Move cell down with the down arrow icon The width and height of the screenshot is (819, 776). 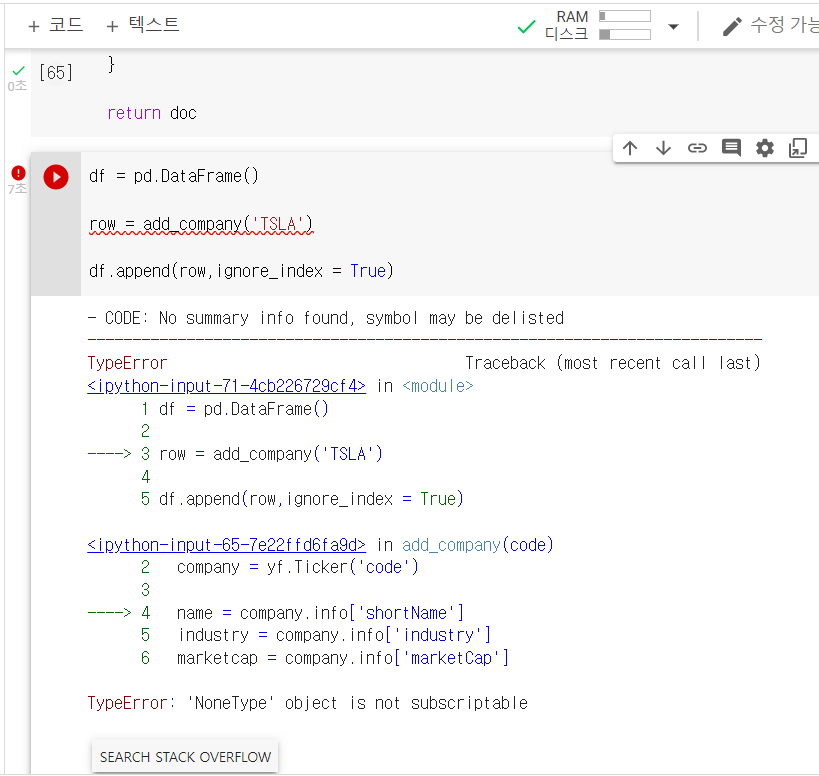(x=663, y=148)
